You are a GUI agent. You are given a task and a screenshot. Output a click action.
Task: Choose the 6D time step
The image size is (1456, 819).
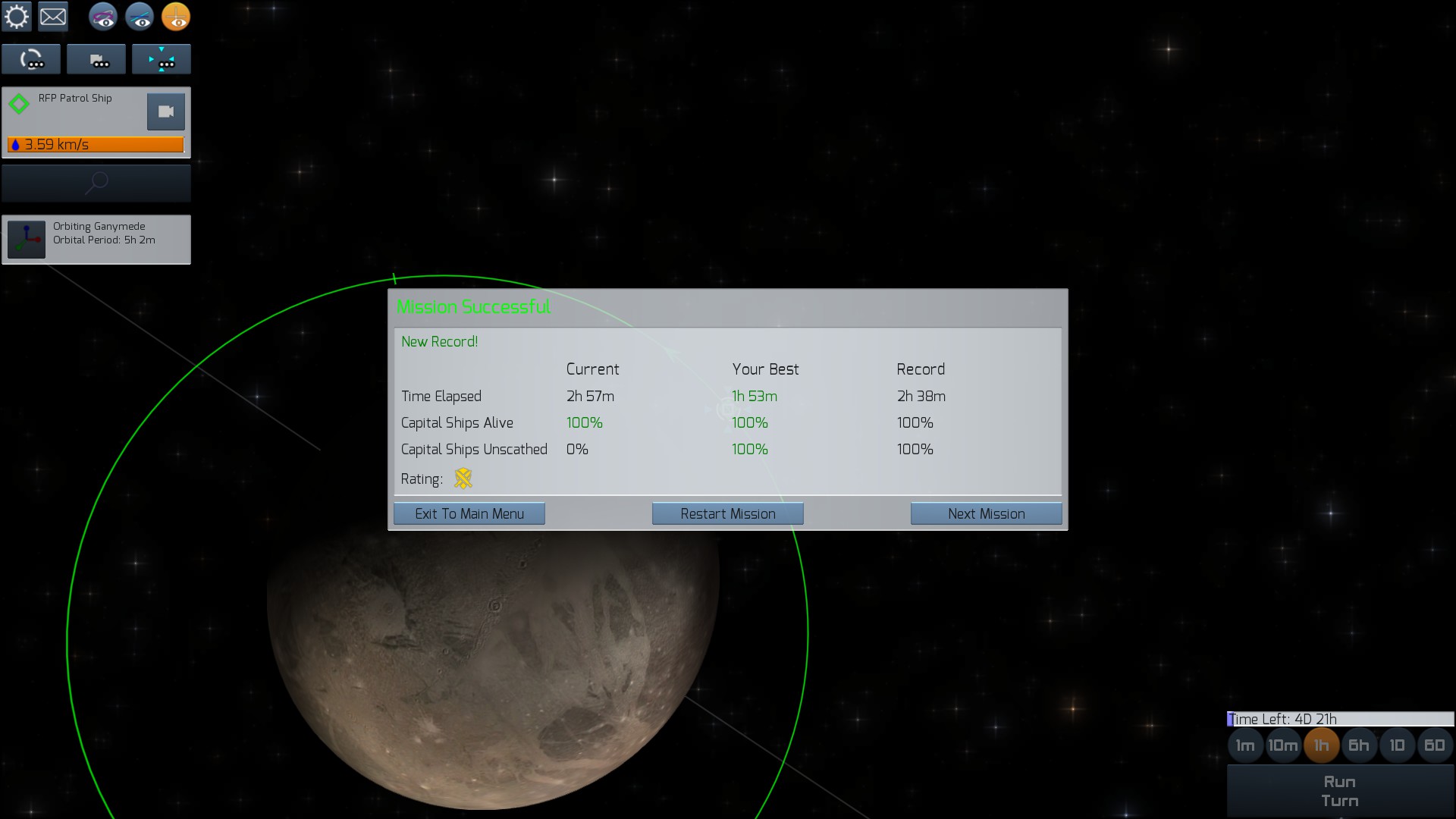tap(1435, 745)
